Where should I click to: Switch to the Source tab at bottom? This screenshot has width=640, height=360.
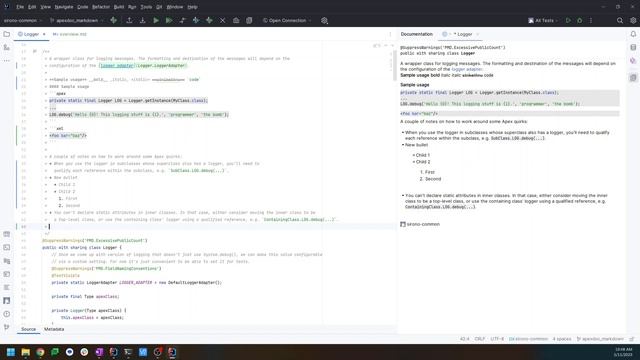coord(28,329)
